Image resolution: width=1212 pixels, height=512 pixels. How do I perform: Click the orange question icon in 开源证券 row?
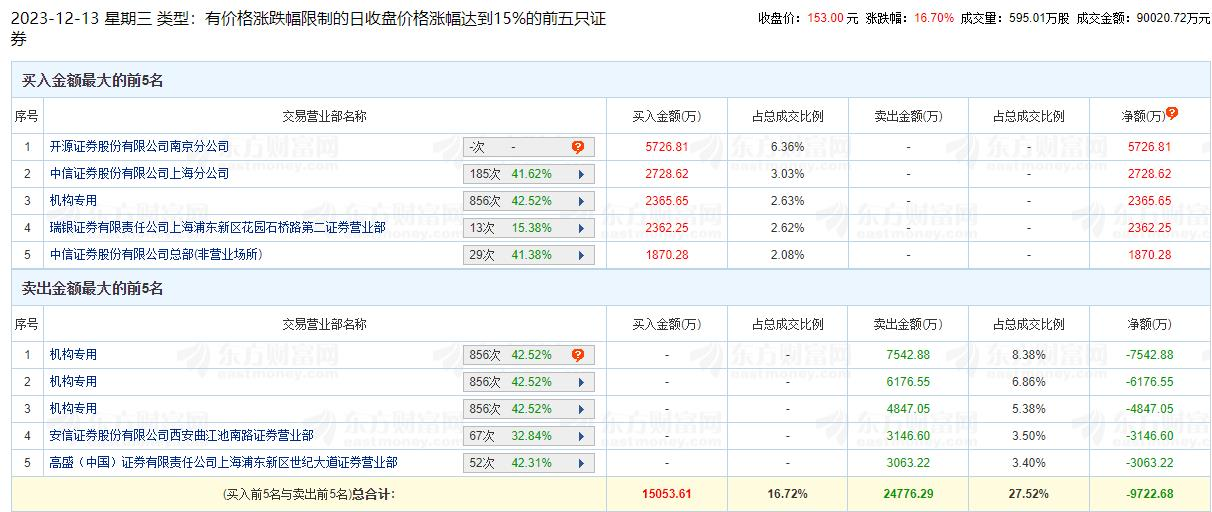[x=578, y=147]
